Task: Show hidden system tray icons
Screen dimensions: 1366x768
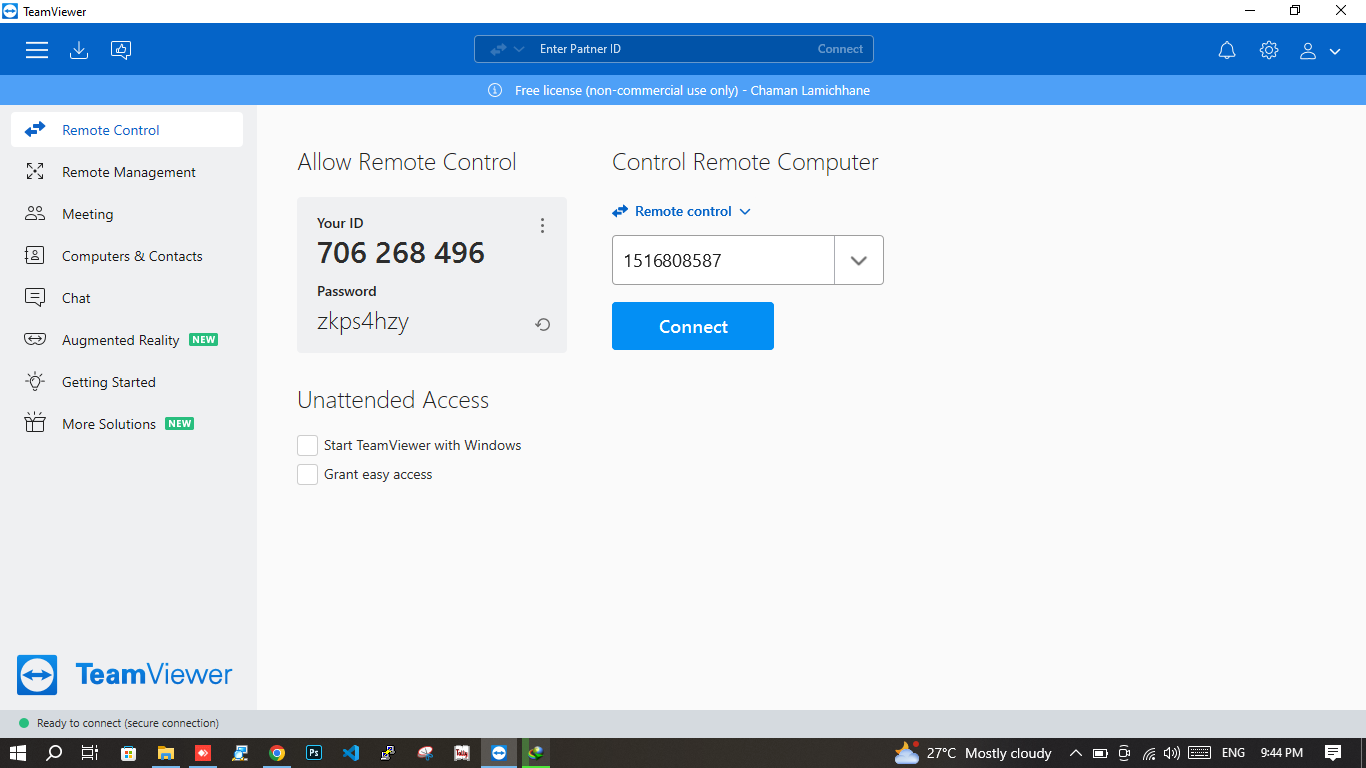Action: (1076, 753)
